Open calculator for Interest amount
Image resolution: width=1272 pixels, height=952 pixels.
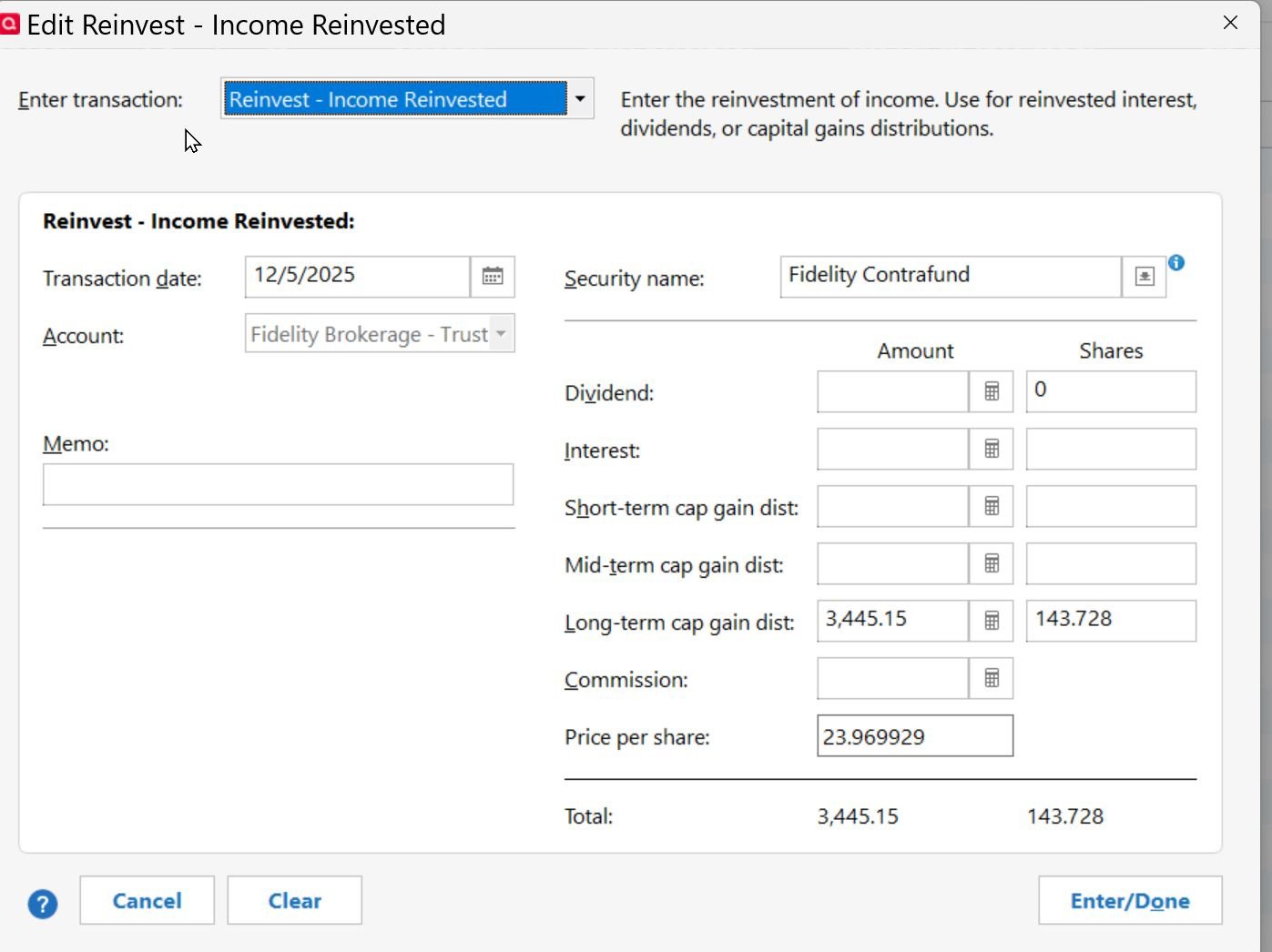point(992,449)
